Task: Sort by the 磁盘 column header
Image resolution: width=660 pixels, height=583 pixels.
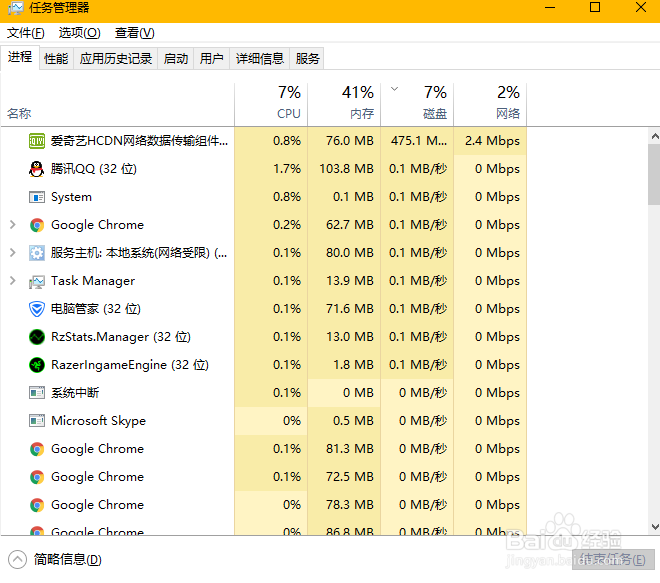Action: tap(417, 105)
